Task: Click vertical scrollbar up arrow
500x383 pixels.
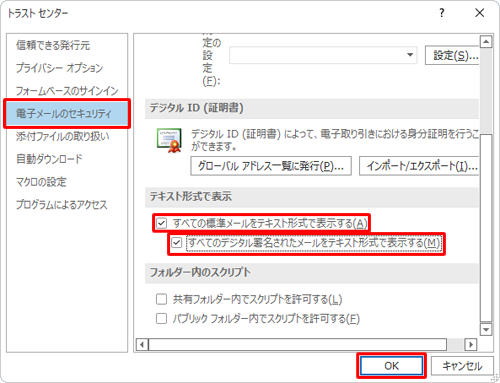Action: pos(486,42)
